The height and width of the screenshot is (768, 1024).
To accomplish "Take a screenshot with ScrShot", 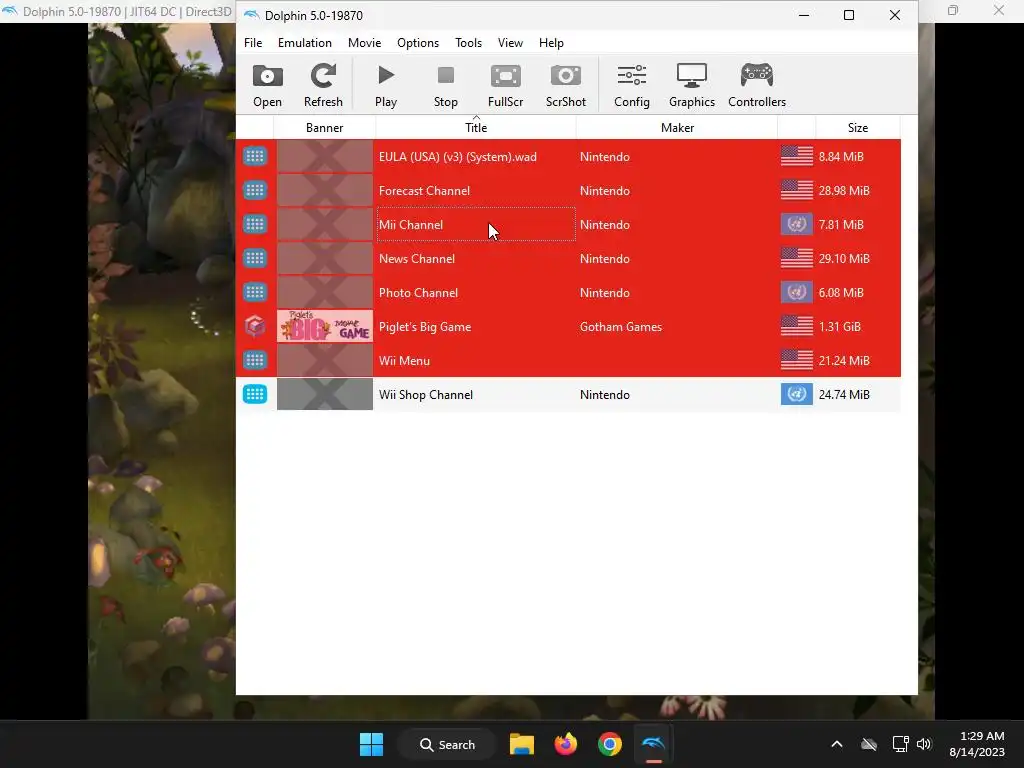I will tap(566, 86).
